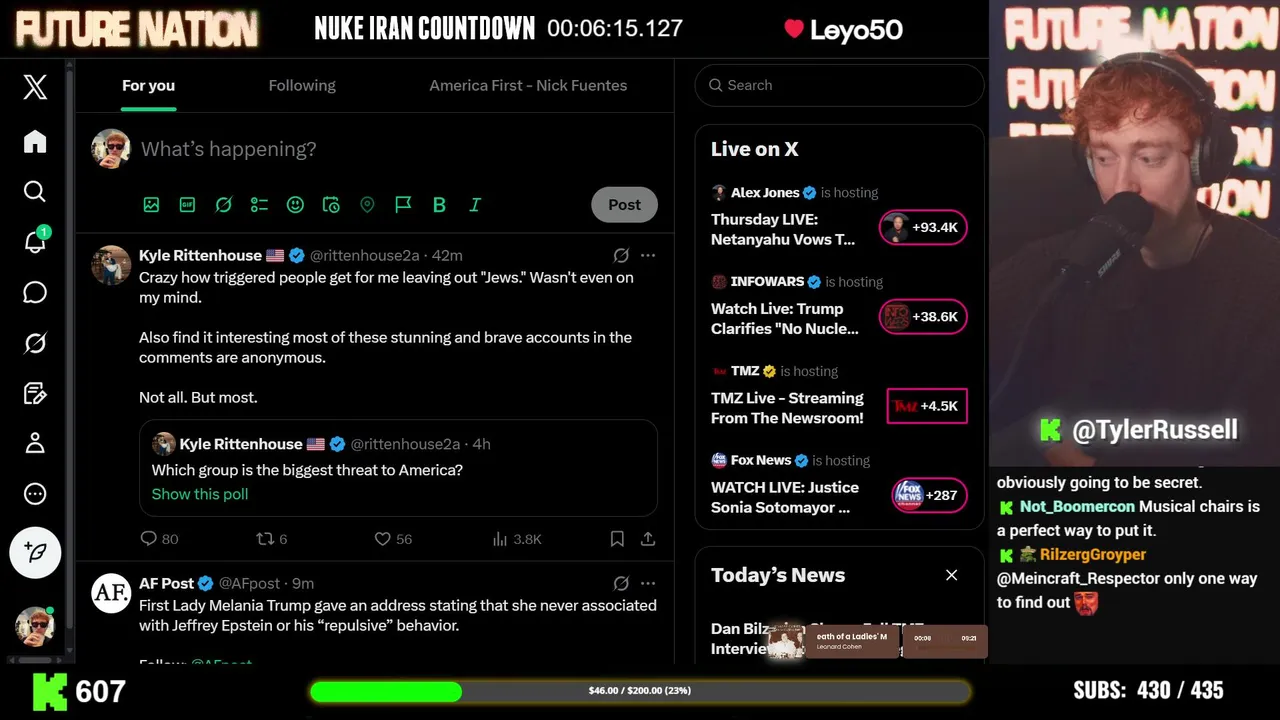Open America First - Nick Fuentes tab
This screenshot has height=720, width=1280.
528,85
